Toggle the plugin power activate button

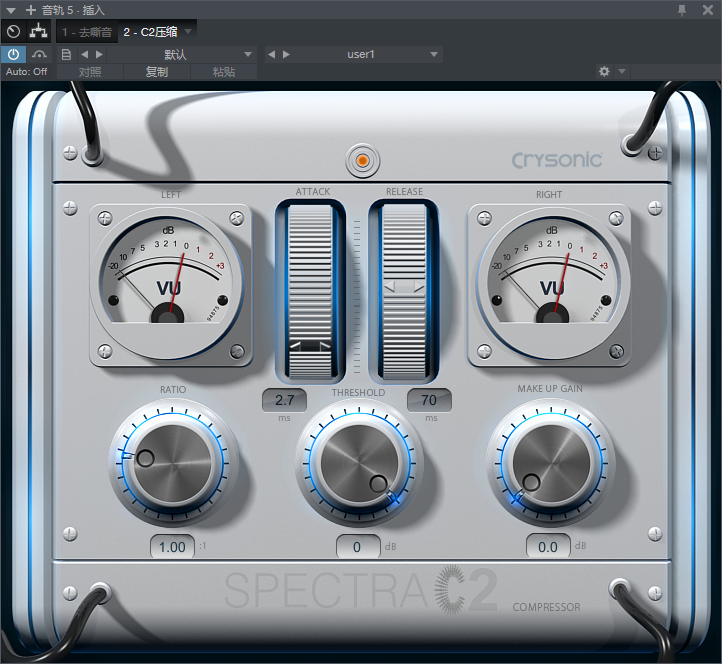click(13, 54)
